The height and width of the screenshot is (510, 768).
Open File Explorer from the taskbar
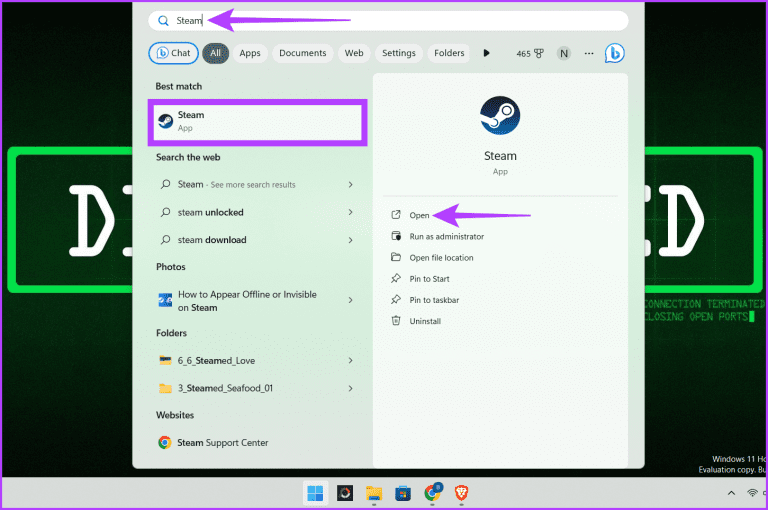374,493
